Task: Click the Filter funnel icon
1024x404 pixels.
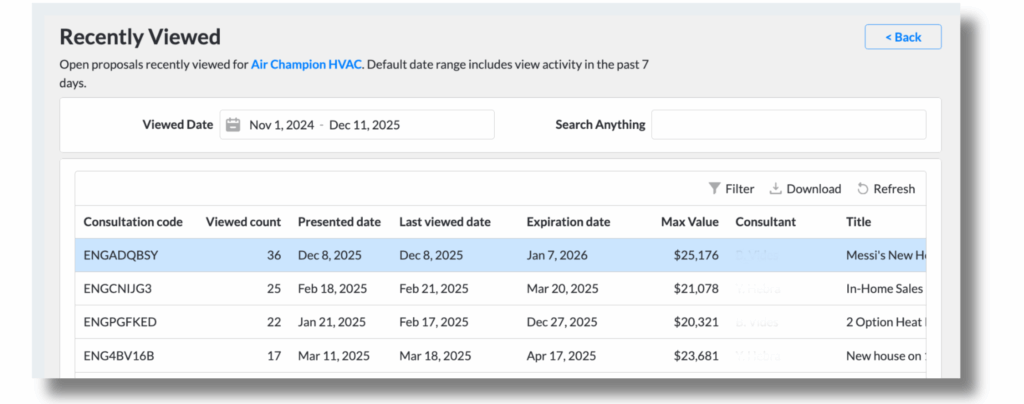Action: [714, 189]
